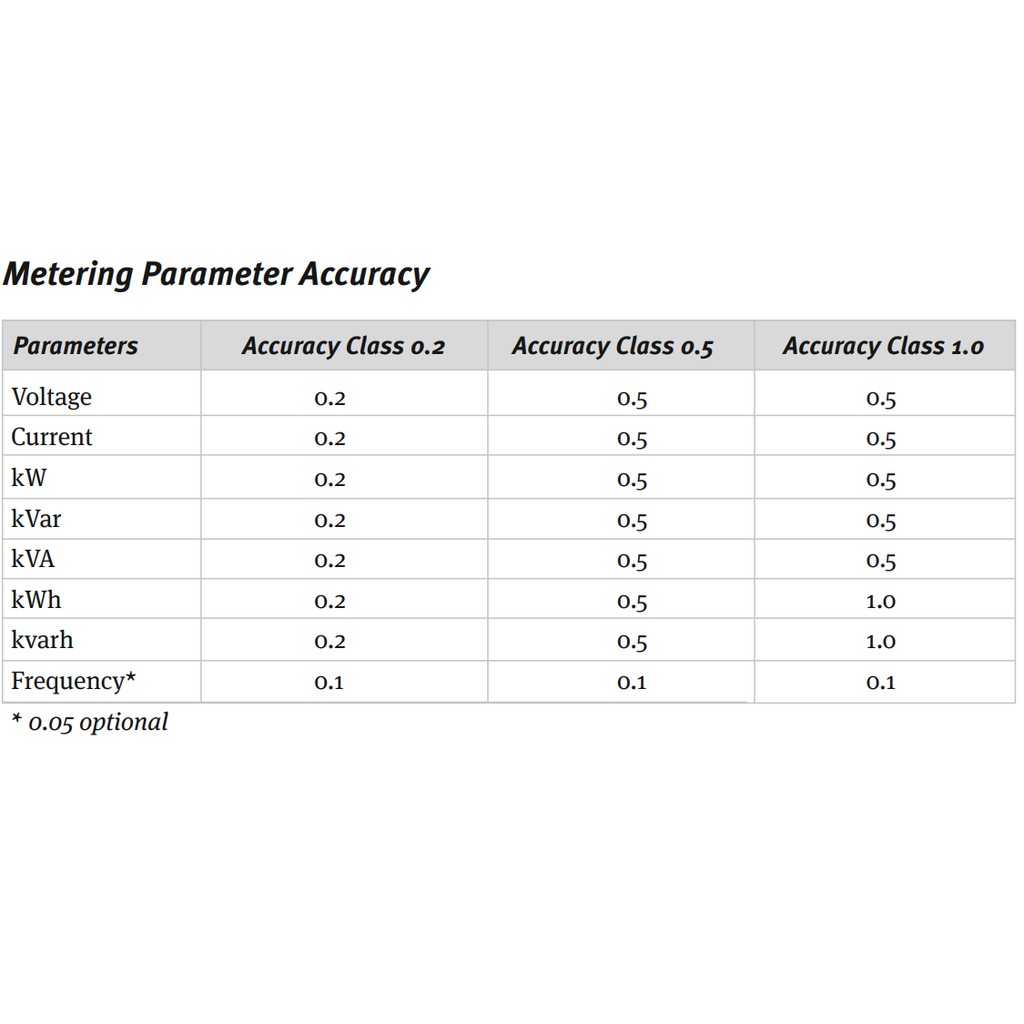The height and width of the screenshot is (1024, 1024).
Task: Click the Accuracy Class 0.2 header
Action: (x=344, y=346)
